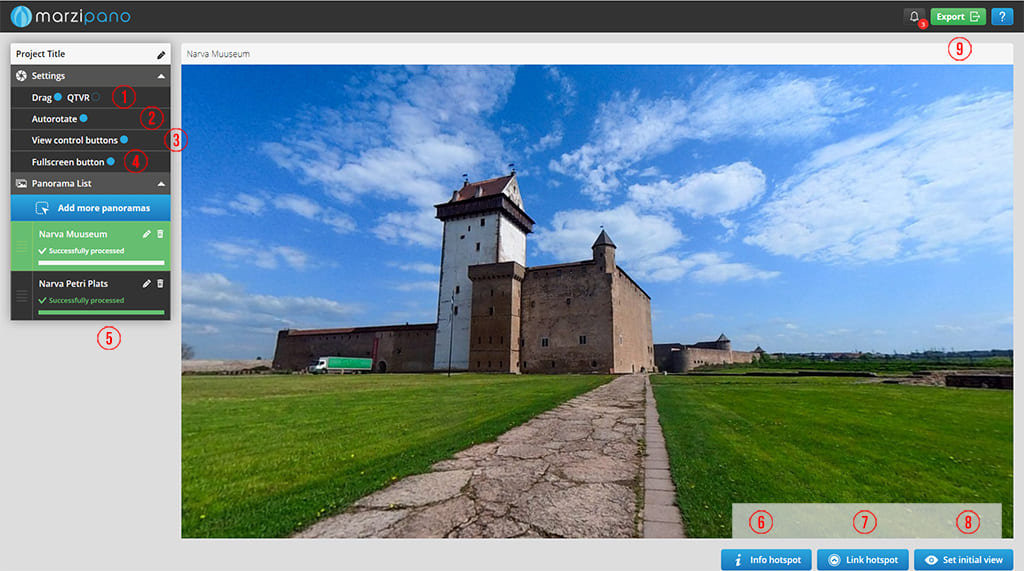Click Add more panoramas button

coord(91,208)
